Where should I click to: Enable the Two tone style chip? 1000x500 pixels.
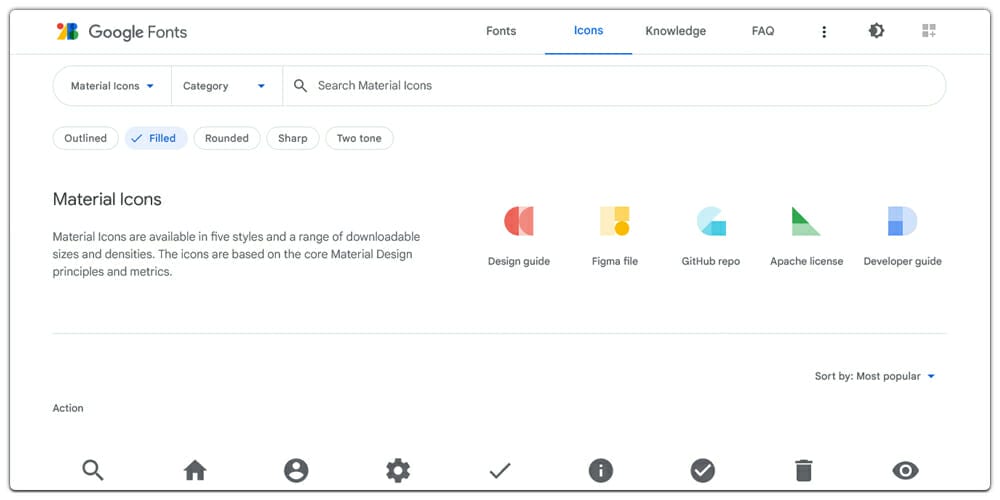pyautogui.click(x=359, y=138)
